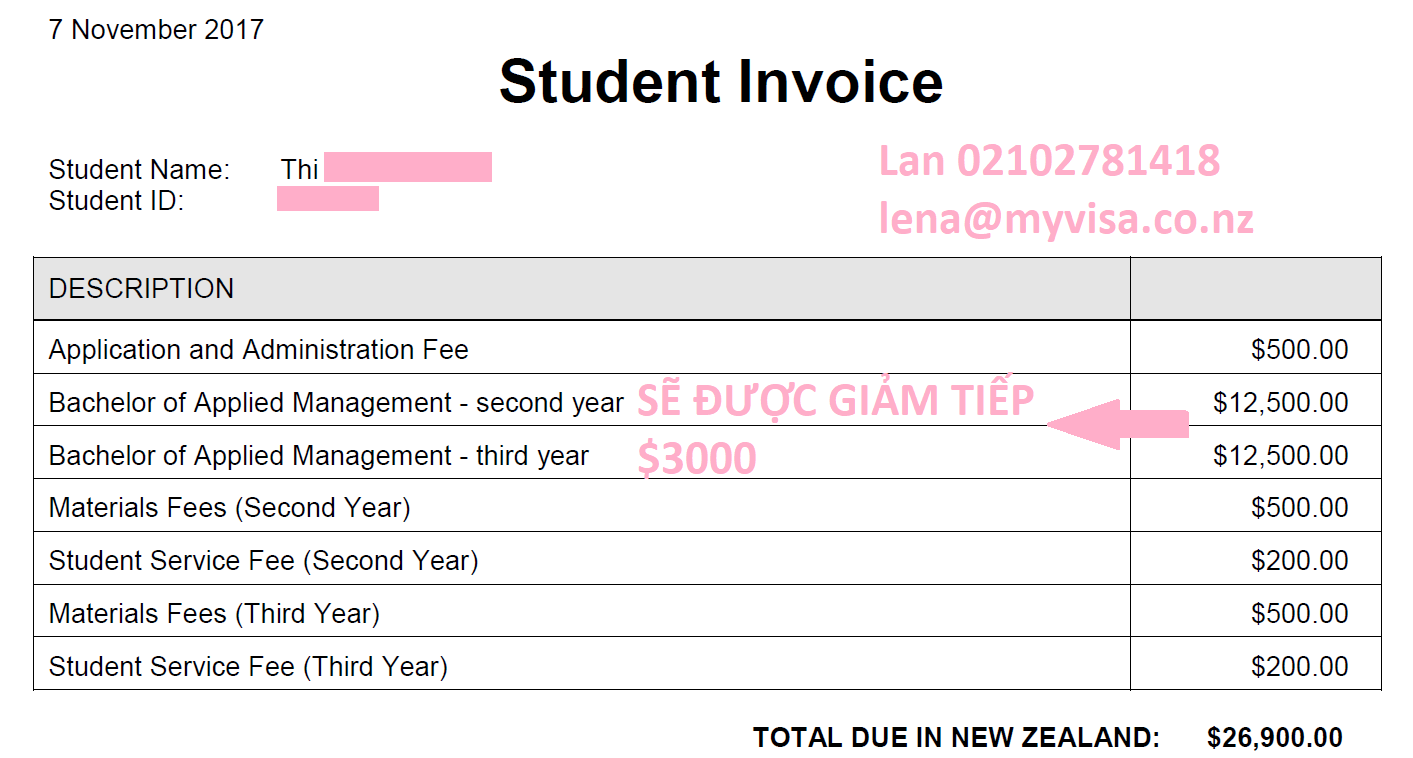Click the Student Invoice heading
Image resolution: width=1413 pixels, height=758 pixels.
721,81
